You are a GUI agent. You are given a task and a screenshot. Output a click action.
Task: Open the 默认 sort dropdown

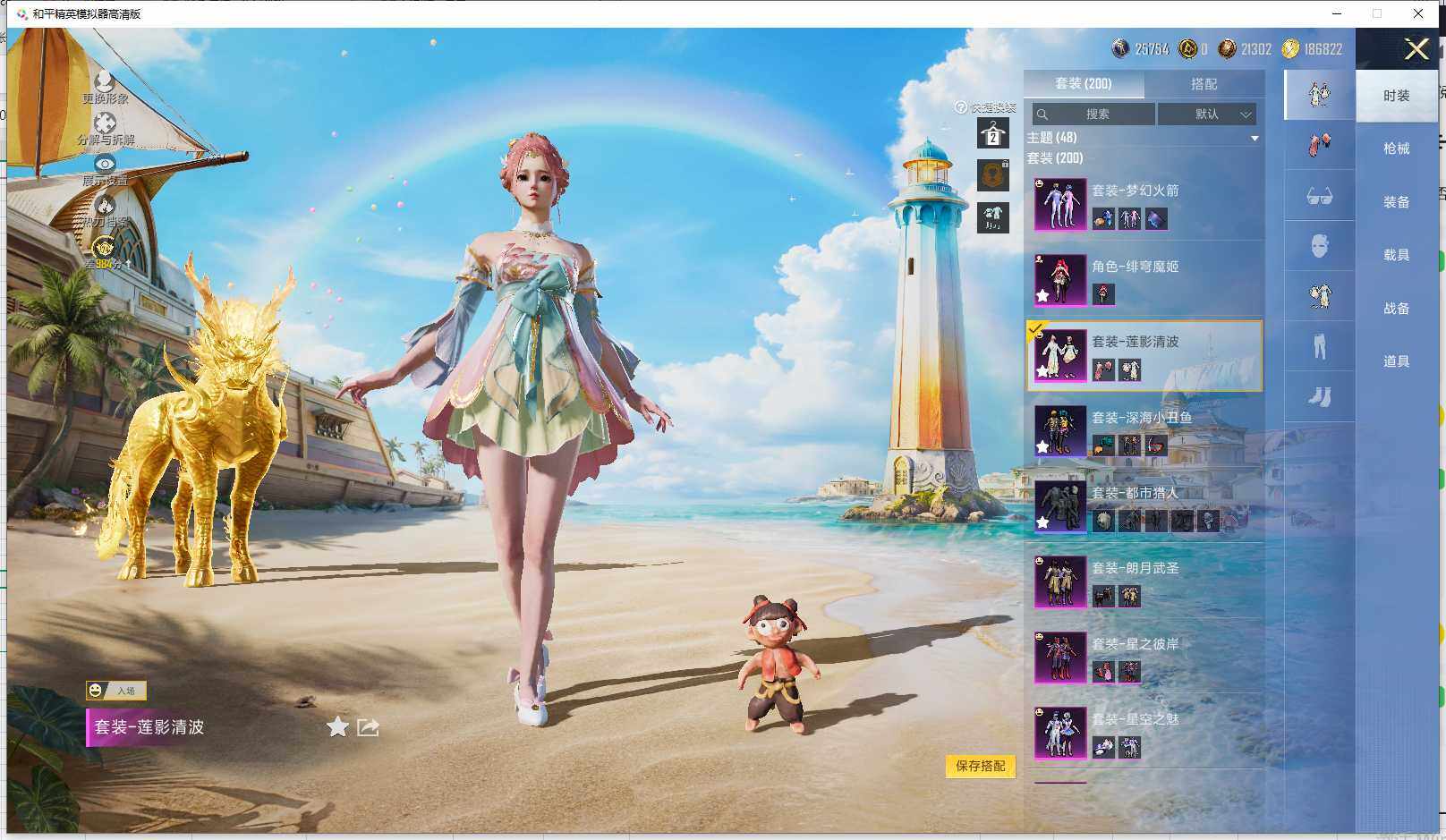pos(1207,115)
